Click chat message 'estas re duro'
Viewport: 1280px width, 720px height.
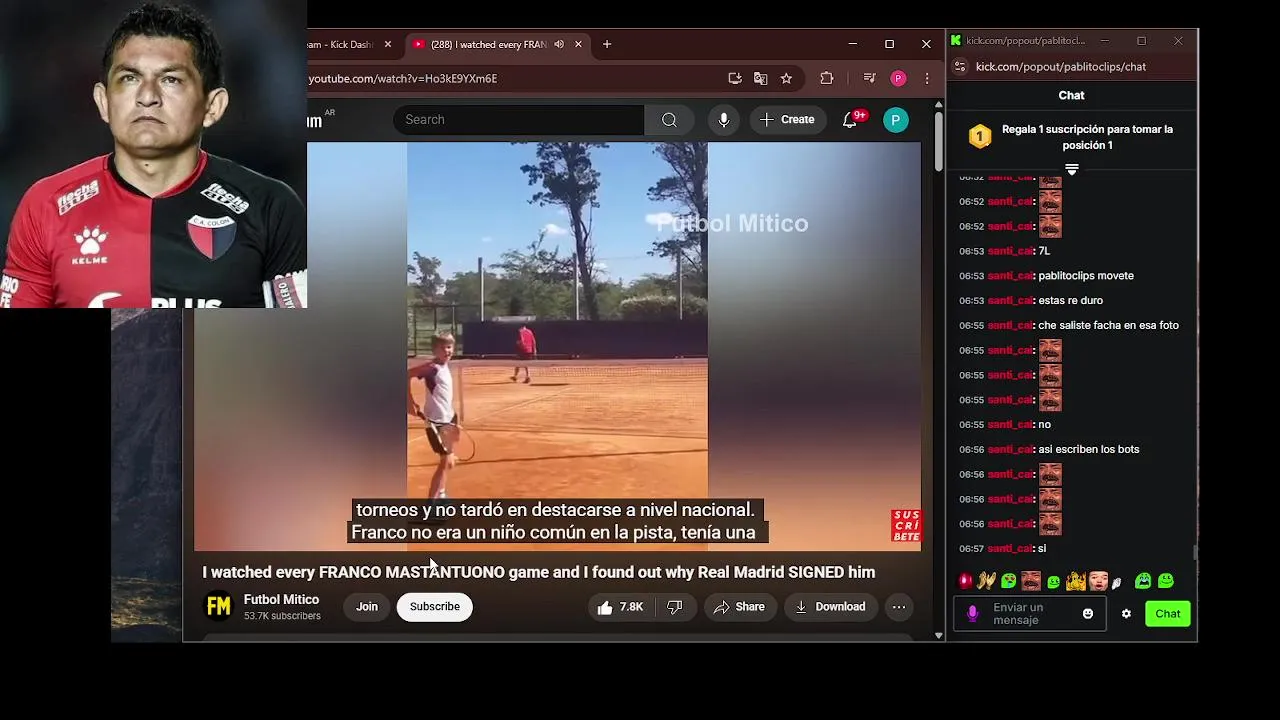coord(1070,300)
